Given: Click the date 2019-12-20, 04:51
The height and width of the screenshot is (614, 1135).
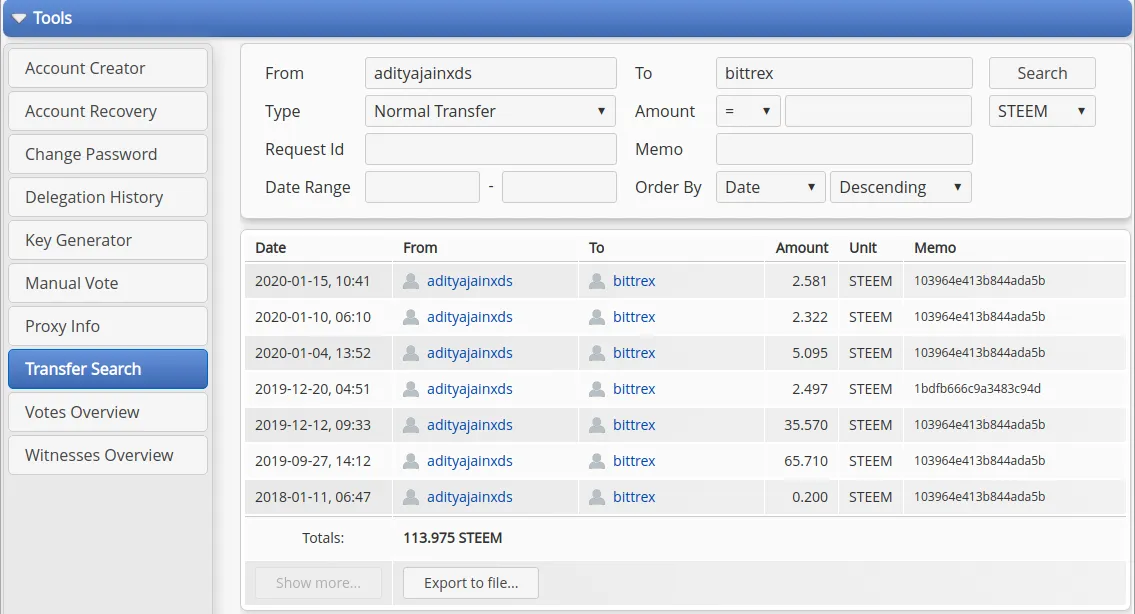Looking at the screenshot, I should 313,389.
